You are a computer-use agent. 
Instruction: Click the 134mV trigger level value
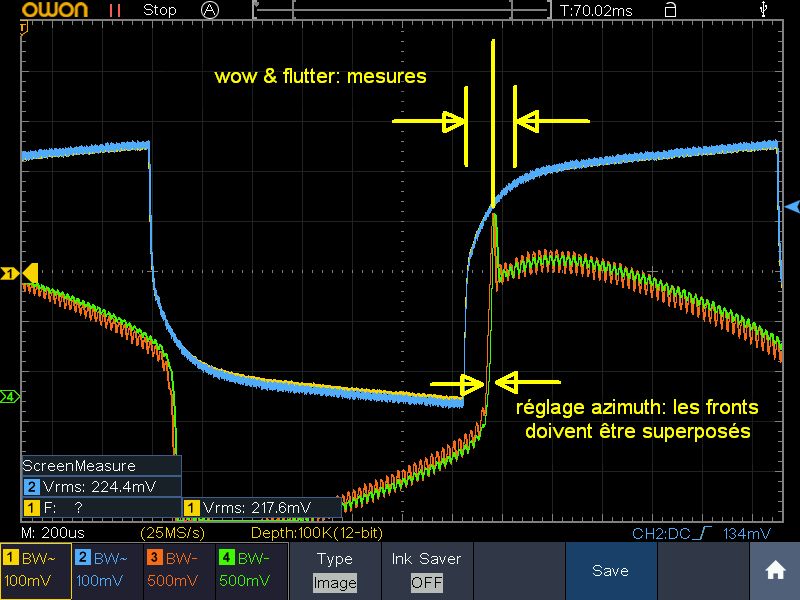[746, 534]
